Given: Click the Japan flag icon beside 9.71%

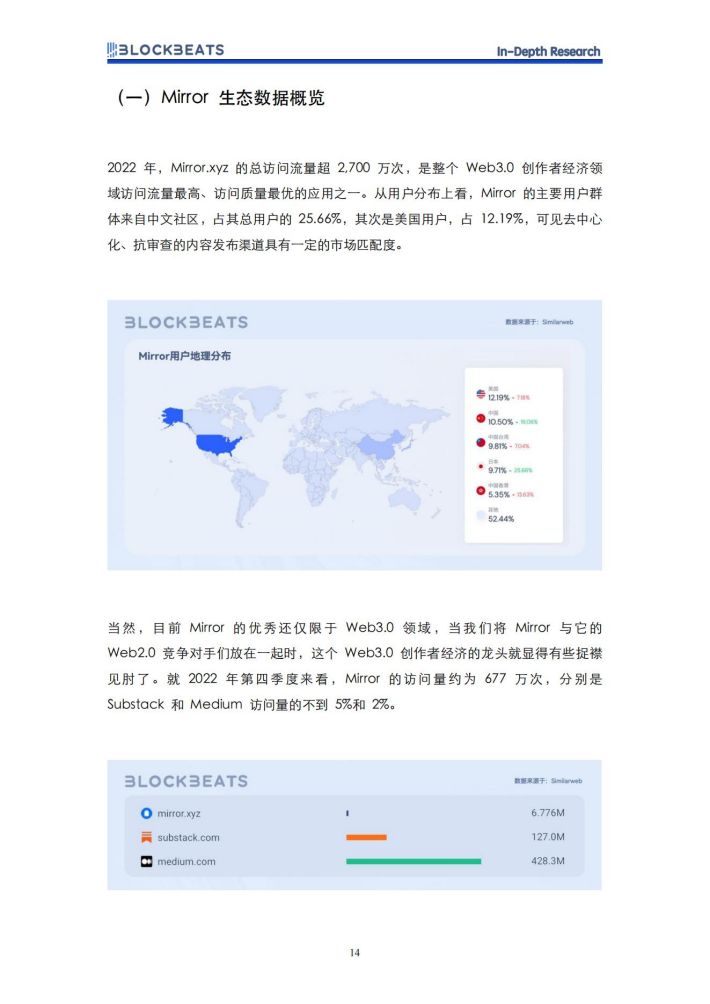Looking at the screenshot, I should (481, 467).
